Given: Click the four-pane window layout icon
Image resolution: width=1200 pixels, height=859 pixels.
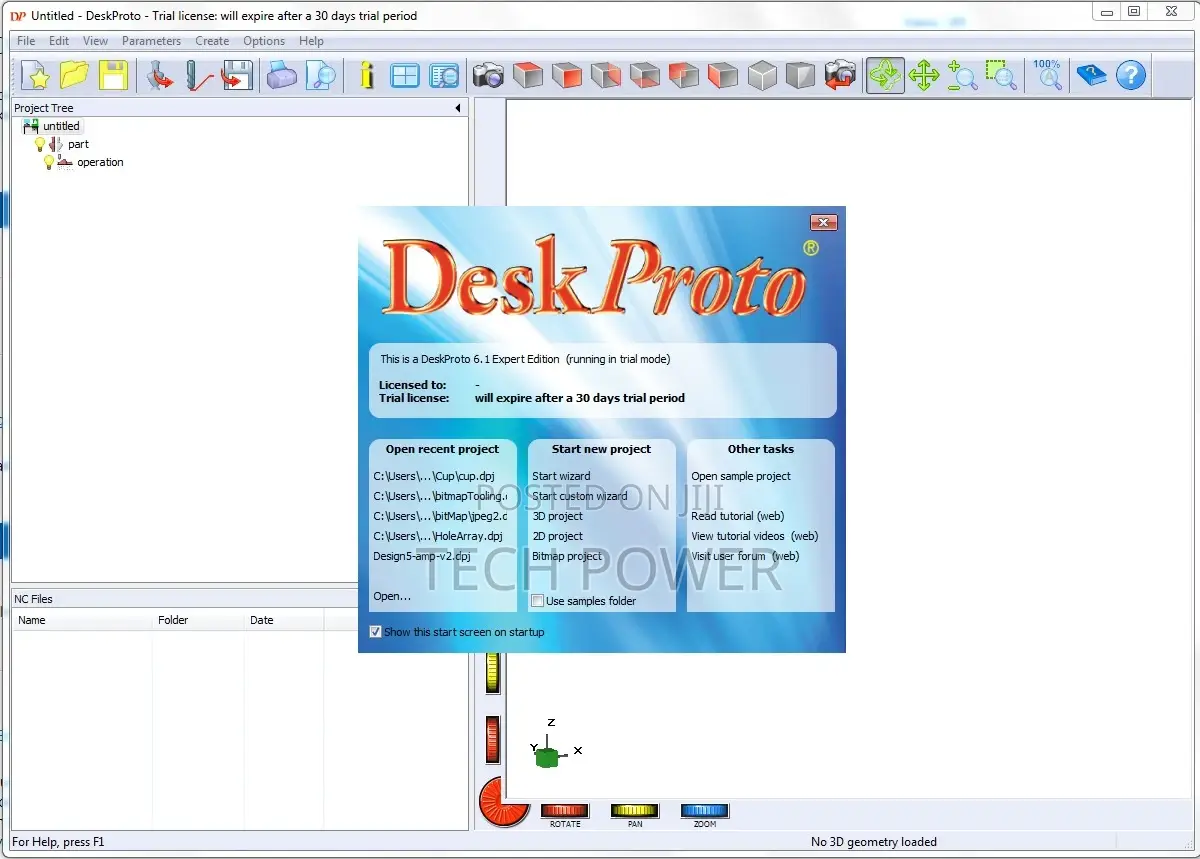Looking at the screenshot, I should coord(405,75).
